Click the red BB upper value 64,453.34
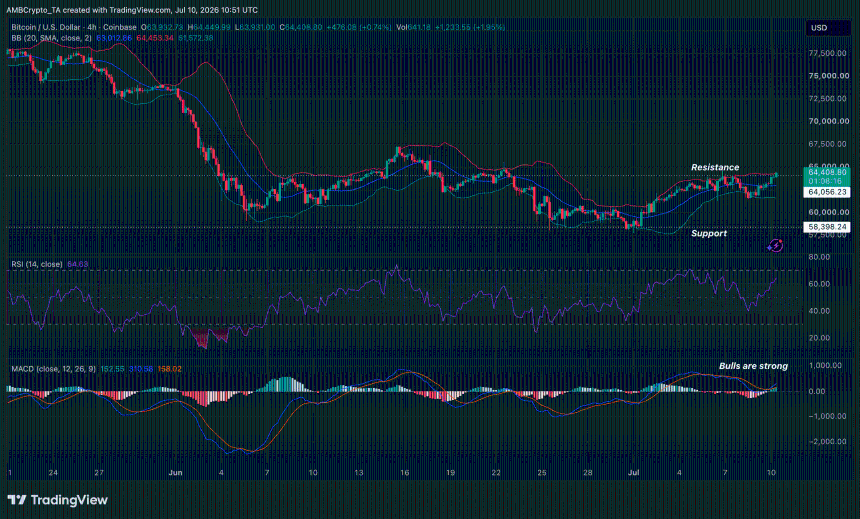Viewport: 860px width, 519px height. (155, 38)
